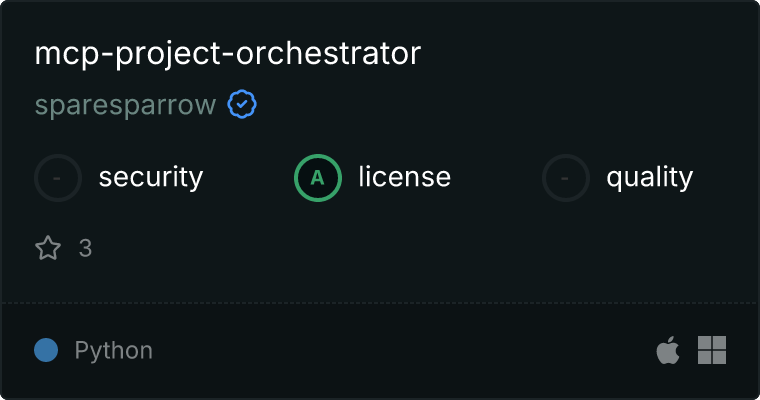
Task: Click the green A license grade badge
Action: coord(318,178)
